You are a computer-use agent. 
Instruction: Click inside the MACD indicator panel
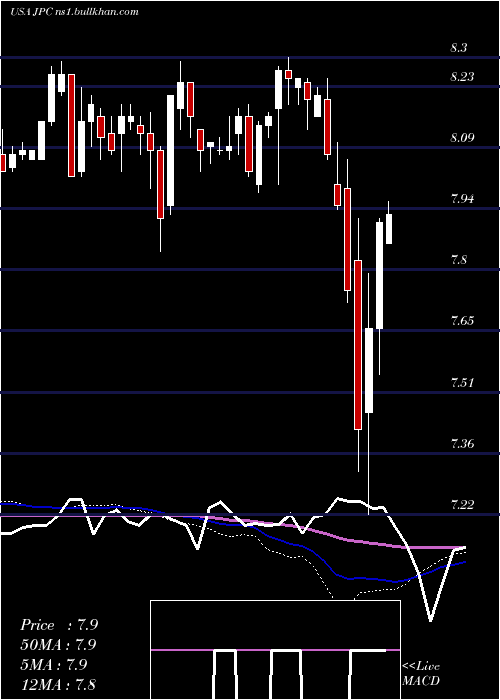tap(275, 650)
